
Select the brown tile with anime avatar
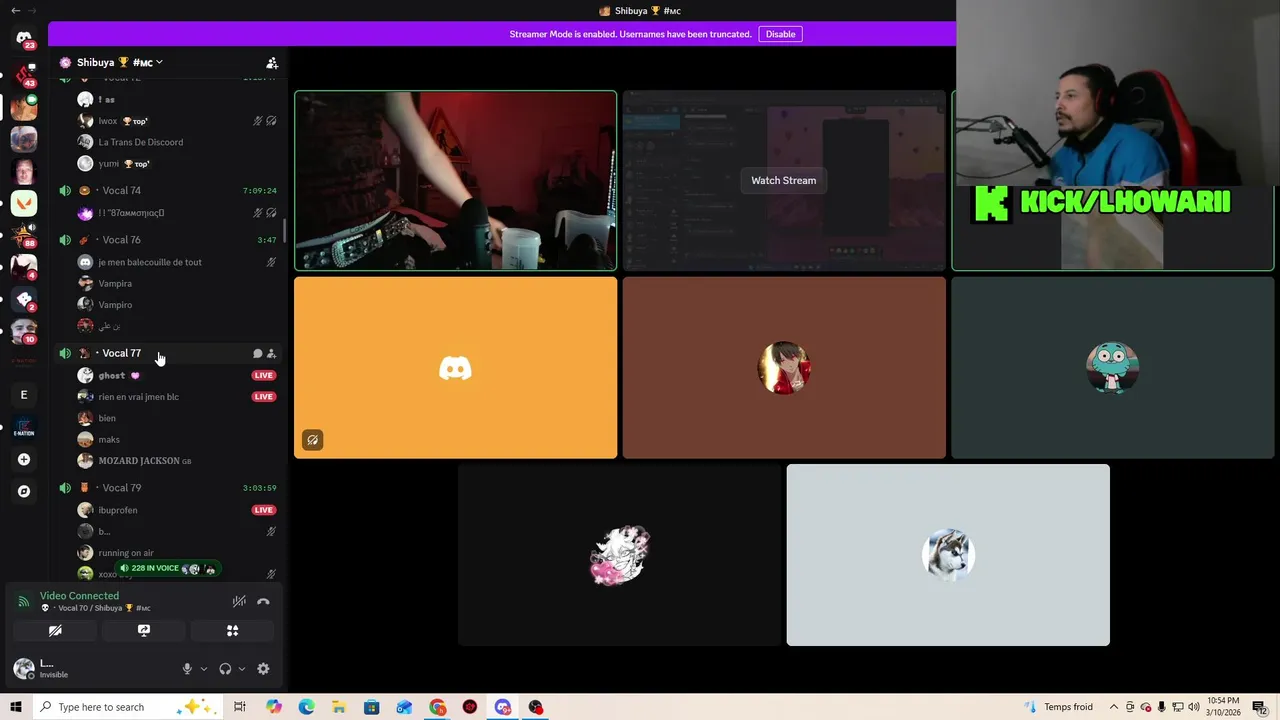(x=783, y=368)
